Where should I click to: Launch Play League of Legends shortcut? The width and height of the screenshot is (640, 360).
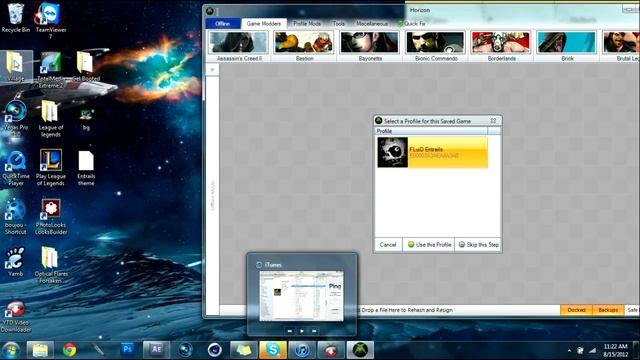coord(50,167)
